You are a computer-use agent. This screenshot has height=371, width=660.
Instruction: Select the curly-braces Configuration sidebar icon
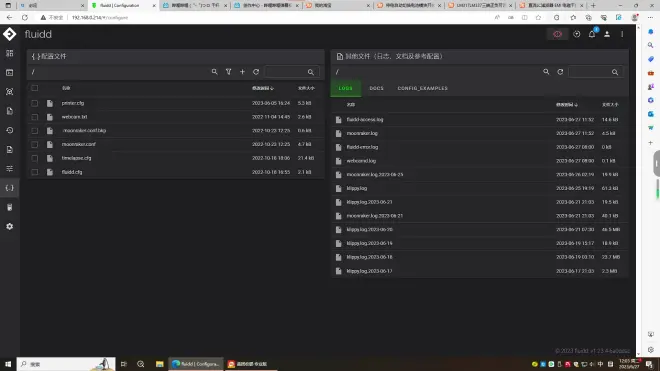tap(10, 188)
